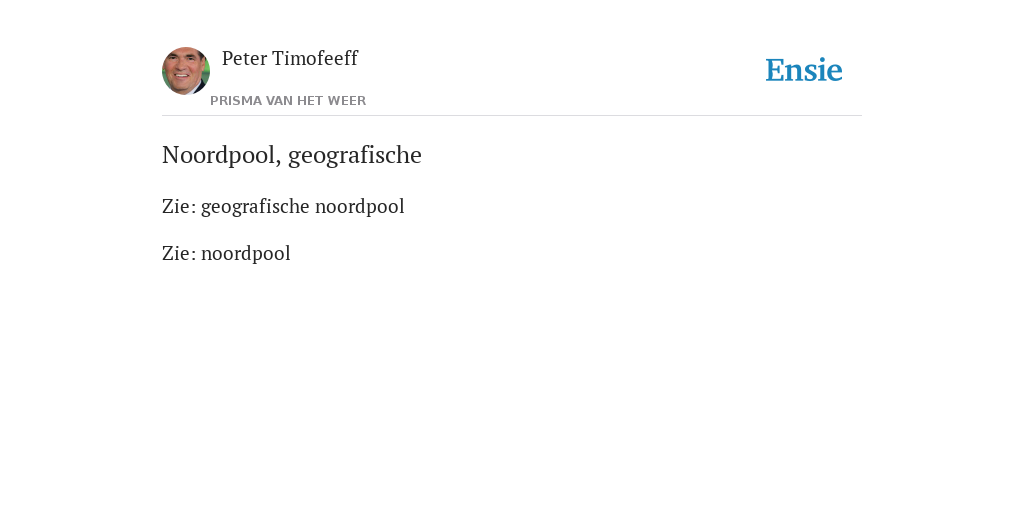Click the letter E of the Ensie logo

775,70
